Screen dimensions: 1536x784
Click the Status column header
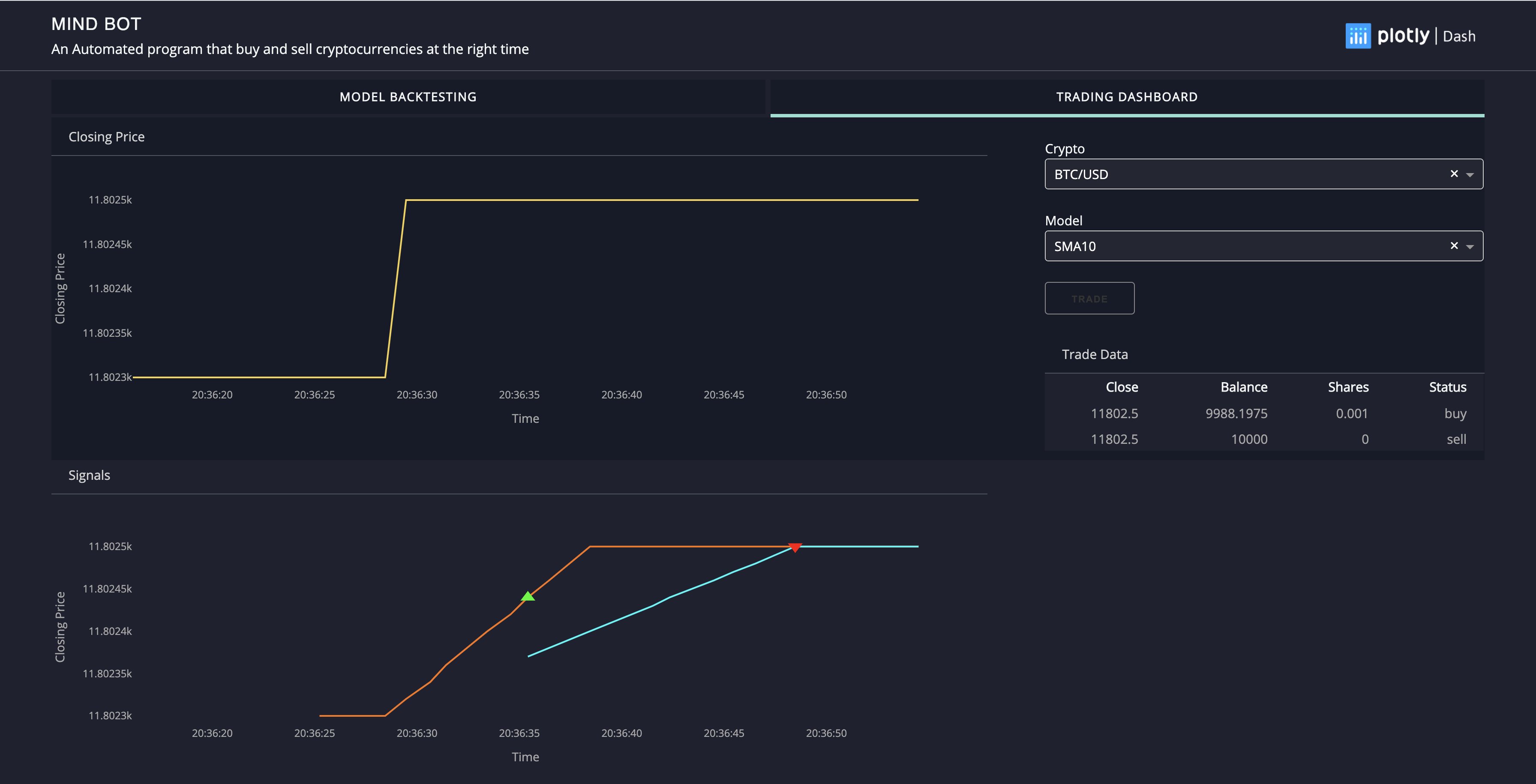tap(1447, 387)
